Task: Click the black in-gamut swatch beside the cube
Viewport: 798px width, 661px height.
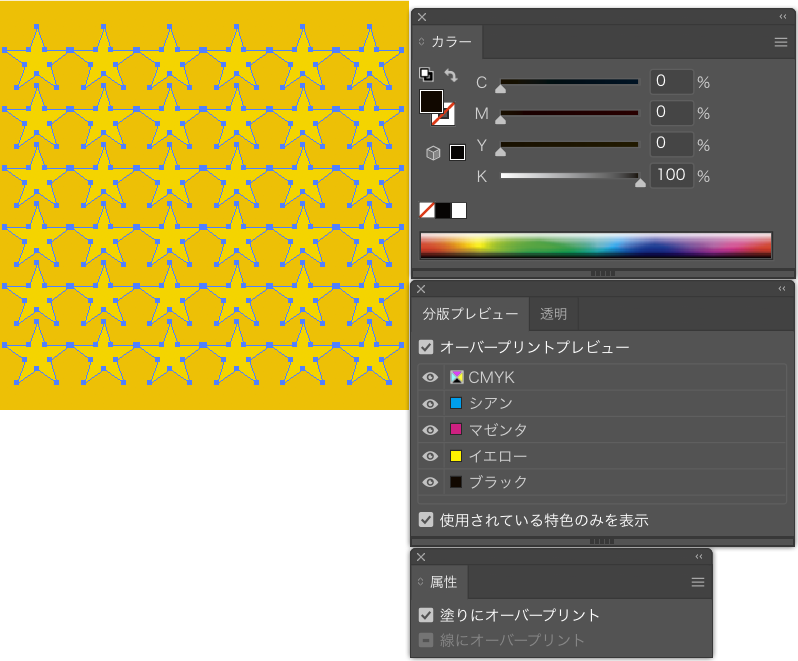Action: [x=457, y=152]
